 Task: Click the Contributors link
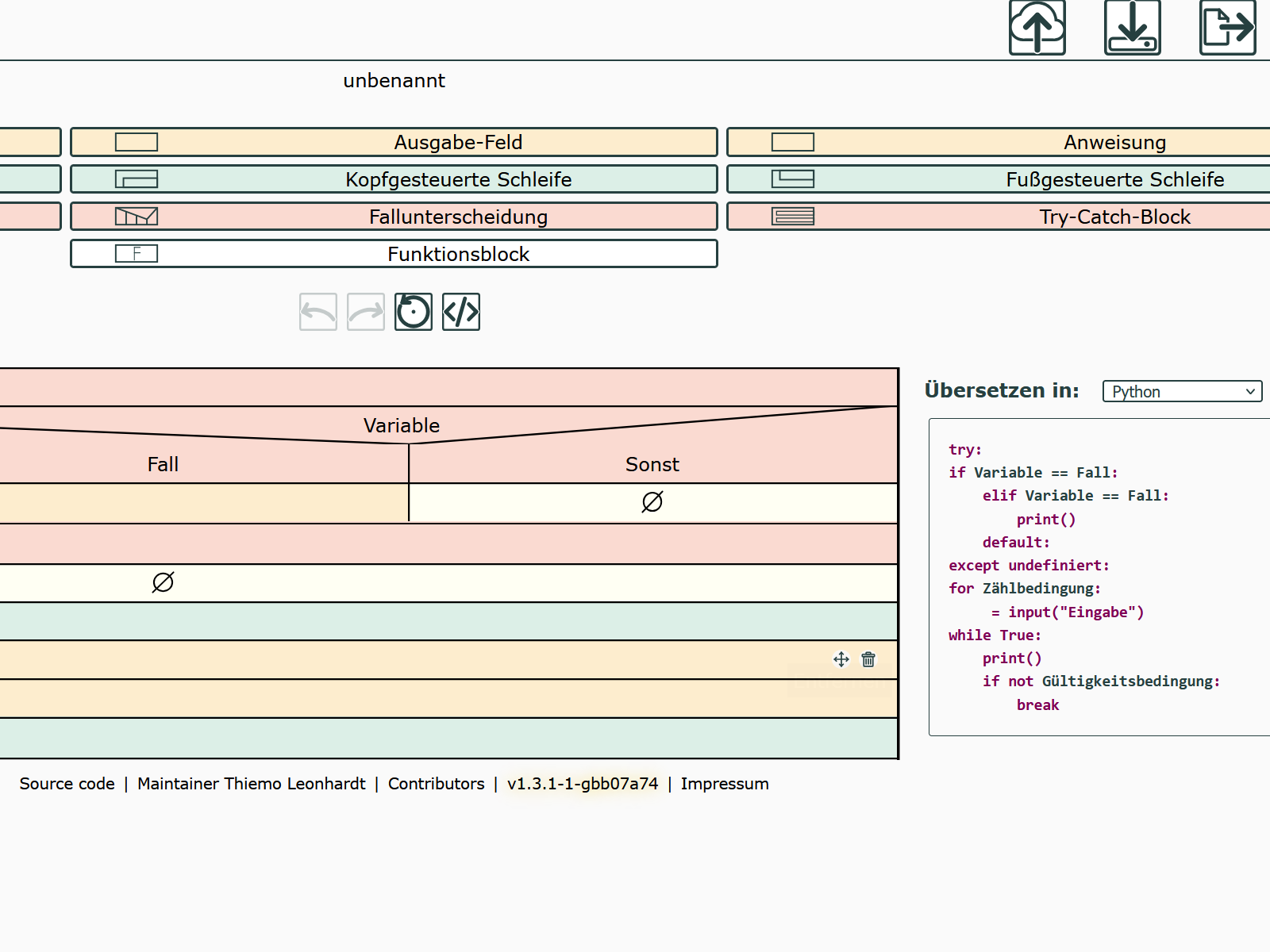(x=436, y=784)
